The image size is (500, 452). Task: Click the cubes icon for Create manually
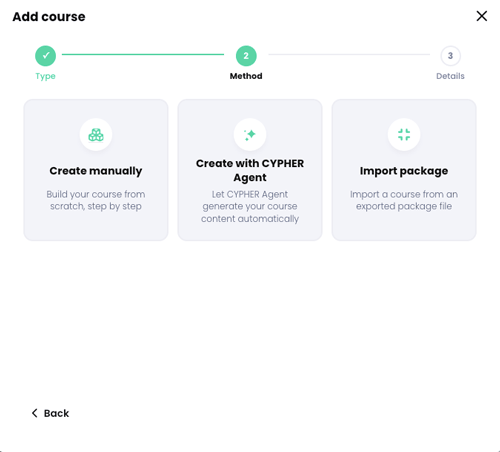(96, 135)
